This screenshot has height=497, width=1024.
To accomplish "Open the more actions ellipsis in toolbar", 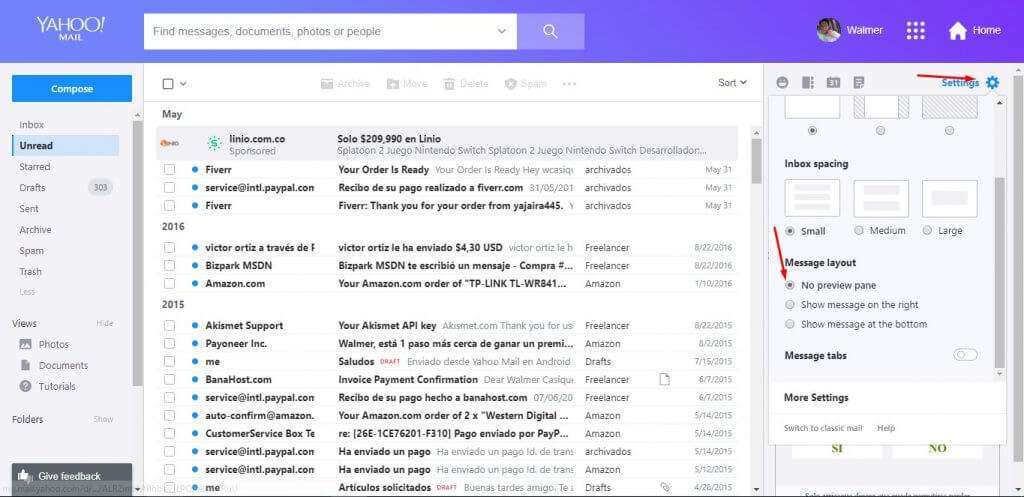I will (569, 84).
